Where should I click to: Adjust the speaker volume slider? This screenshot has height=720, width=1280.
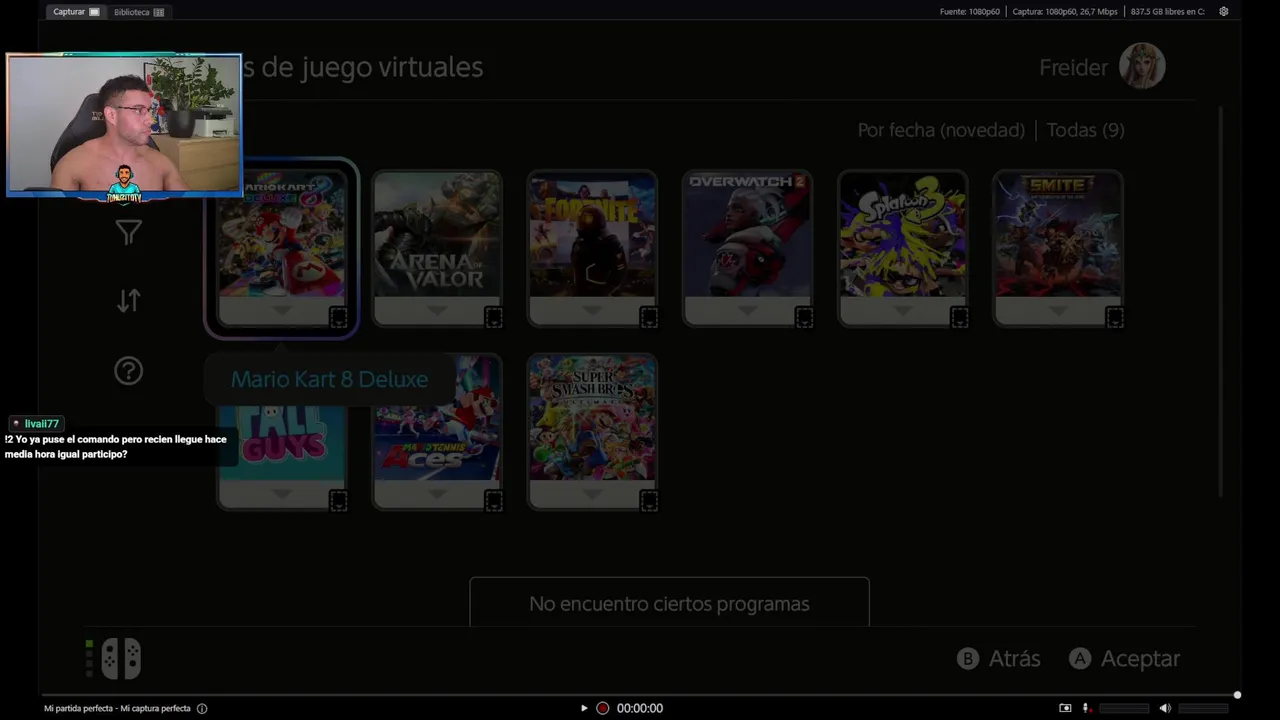(x=1203, y=708)
